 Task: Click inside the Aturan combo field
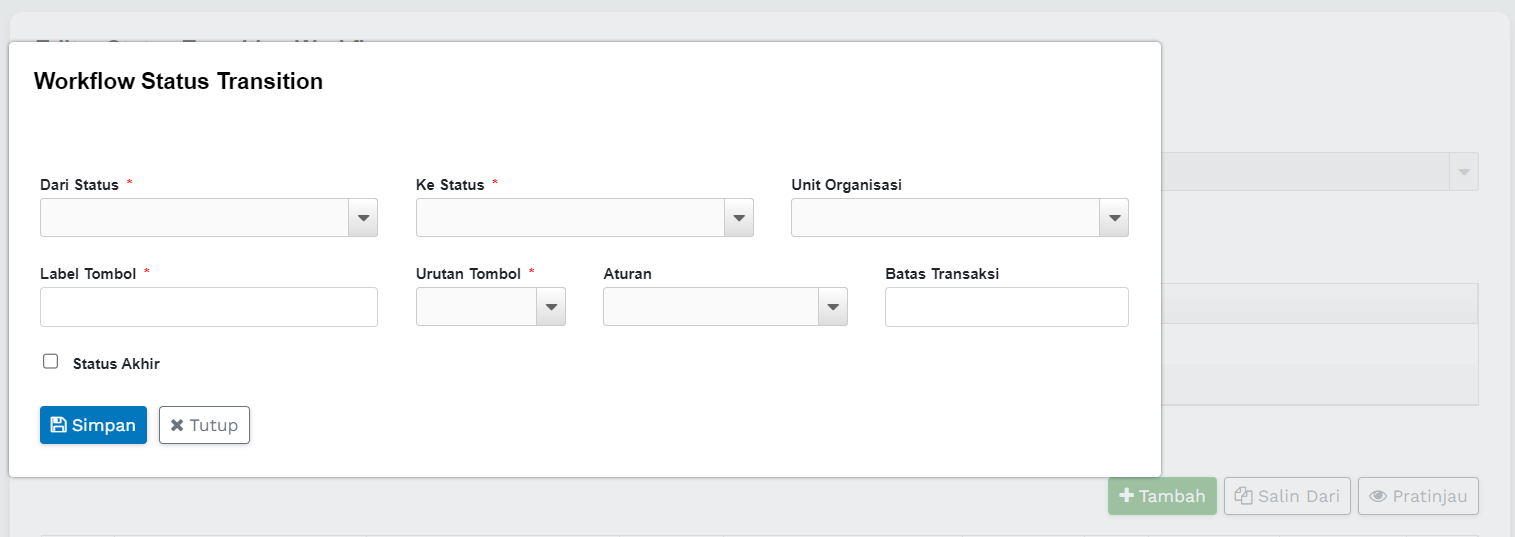(x=710, y=307)
